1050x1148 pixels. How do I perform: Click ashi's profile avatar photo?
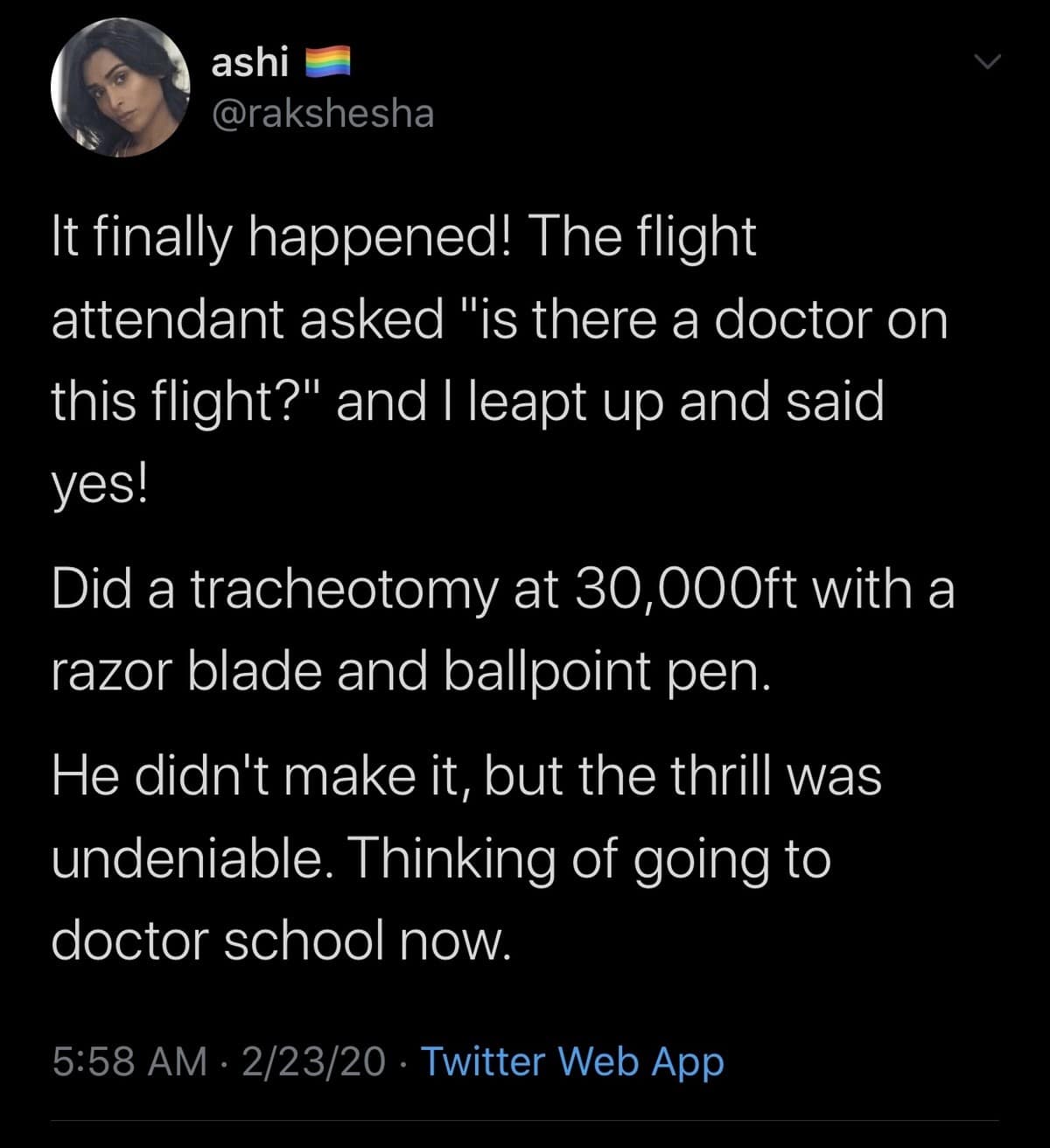pyautogui.click(x=121, y=87)
